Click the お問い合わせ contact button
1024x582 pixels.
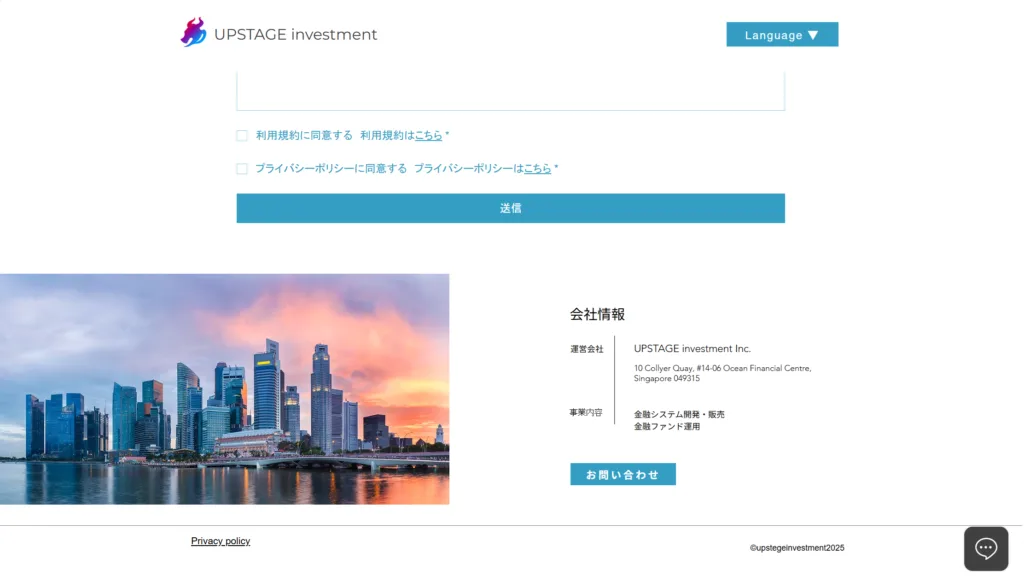coord(622,474)
